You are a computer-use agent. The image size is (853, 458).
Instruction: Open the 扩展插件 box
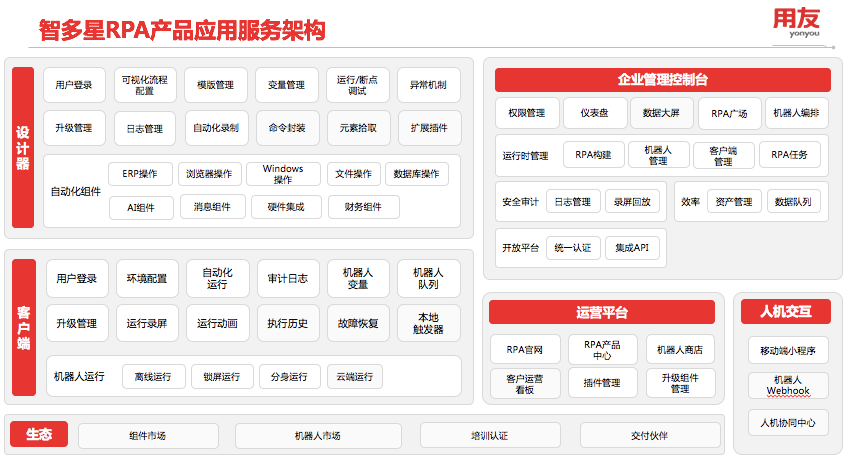429,128
